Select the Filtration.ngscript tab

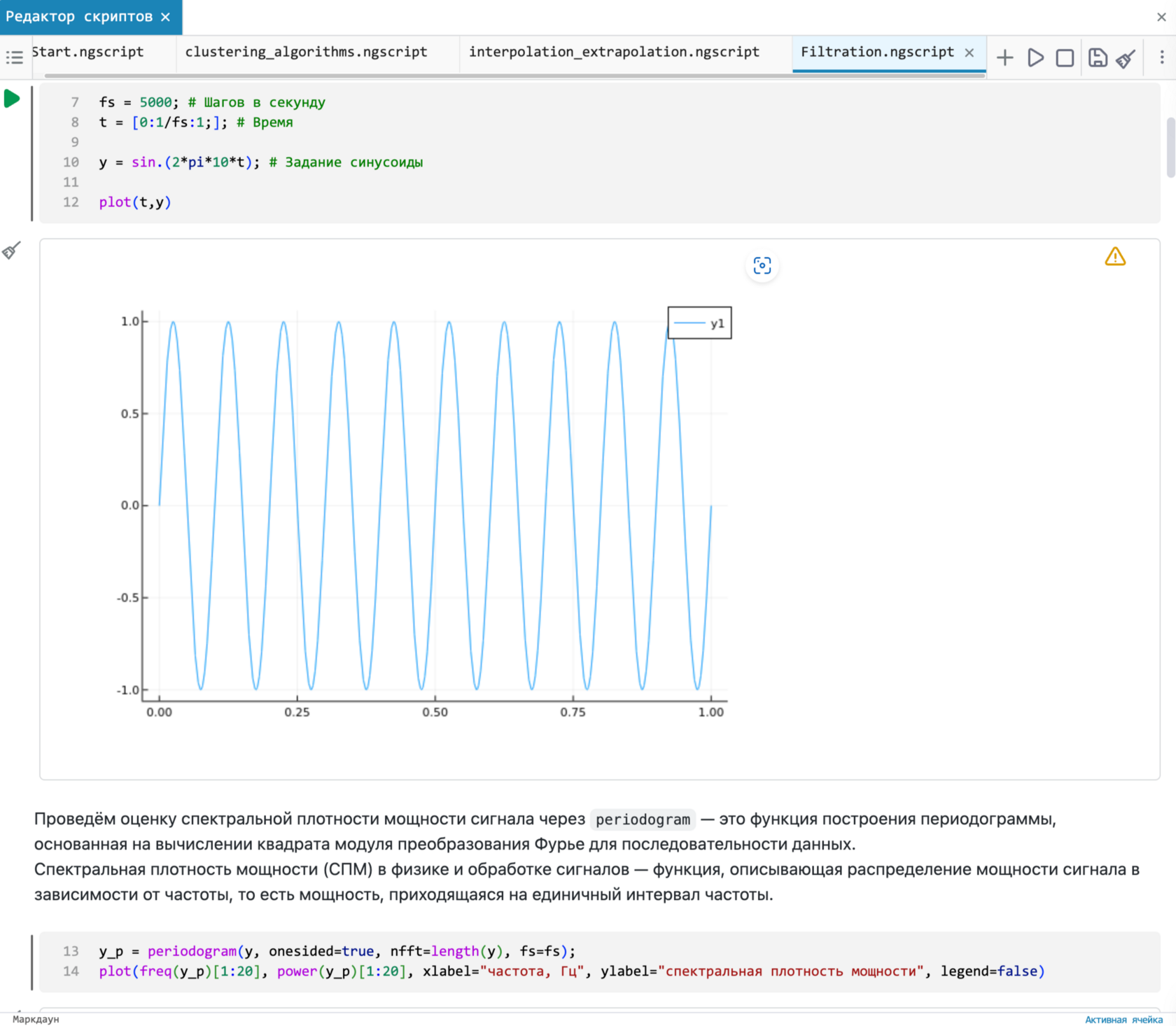coord(877,52)
